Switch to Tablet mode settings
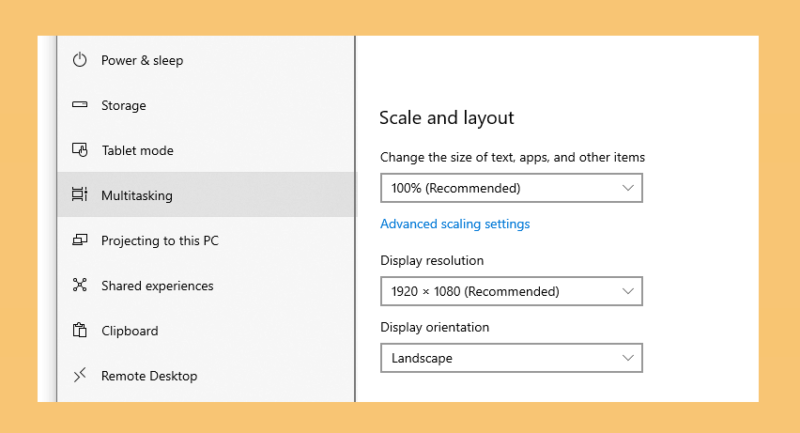This screenshot has width=800, height=433. pos(206,150)
